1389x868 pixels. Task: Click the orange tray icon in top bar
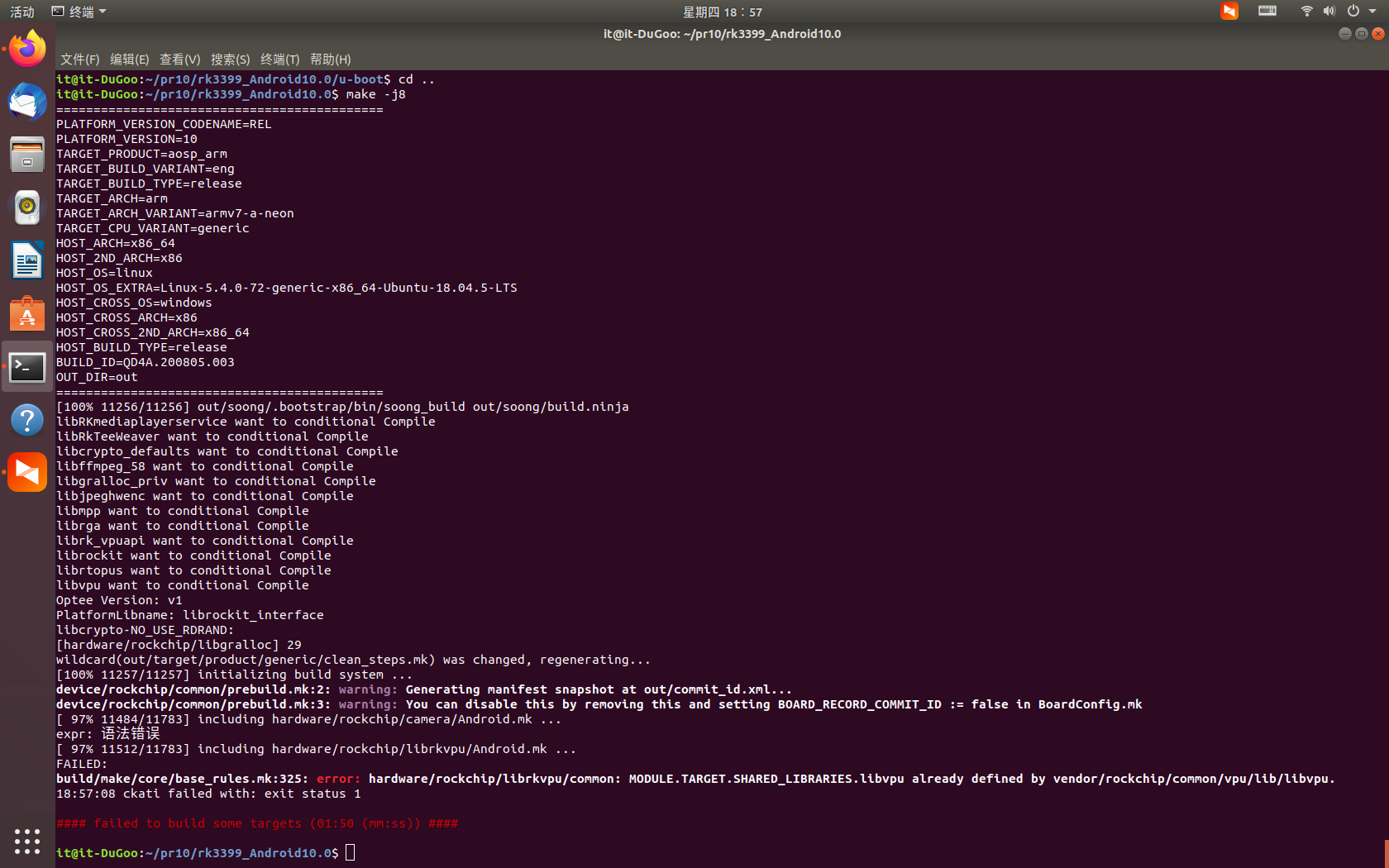point(1229,11)
